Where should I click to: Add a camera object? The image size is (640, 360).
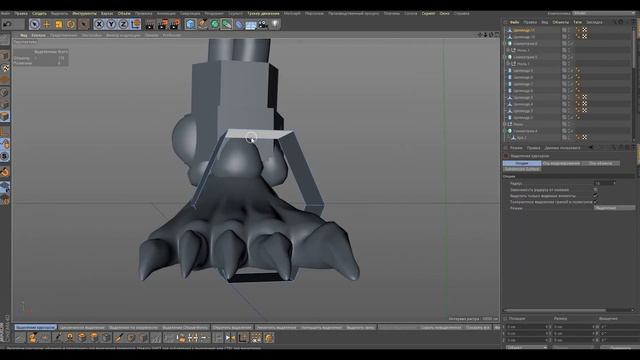[x=263, y=24]
